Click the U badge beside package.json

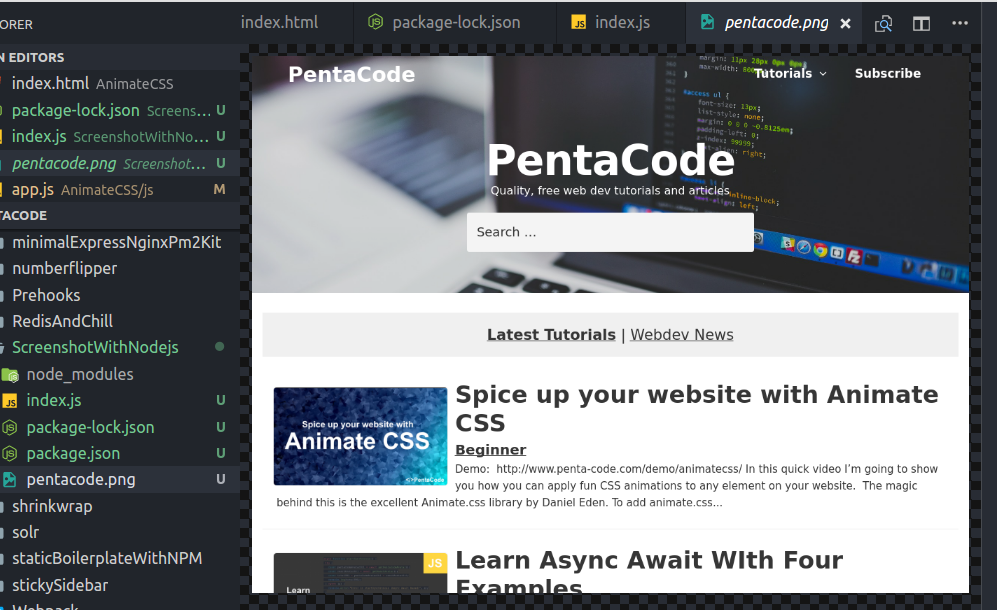pyautogui.click(x=221, y=454)
